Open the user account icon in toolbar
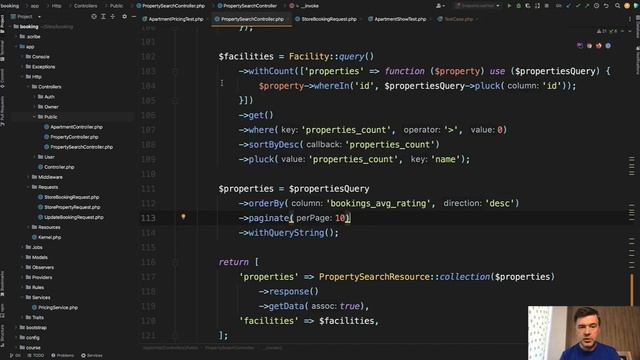This screenshot has width=640, height=360. pyautogui.click(x=440, y=6)
